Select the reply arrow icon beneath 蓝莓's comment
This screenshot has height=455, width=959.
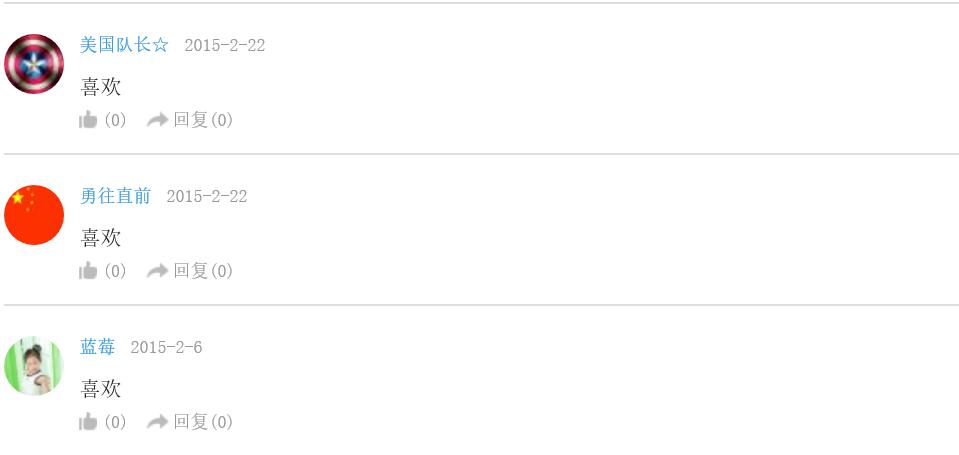click(157, 422)
